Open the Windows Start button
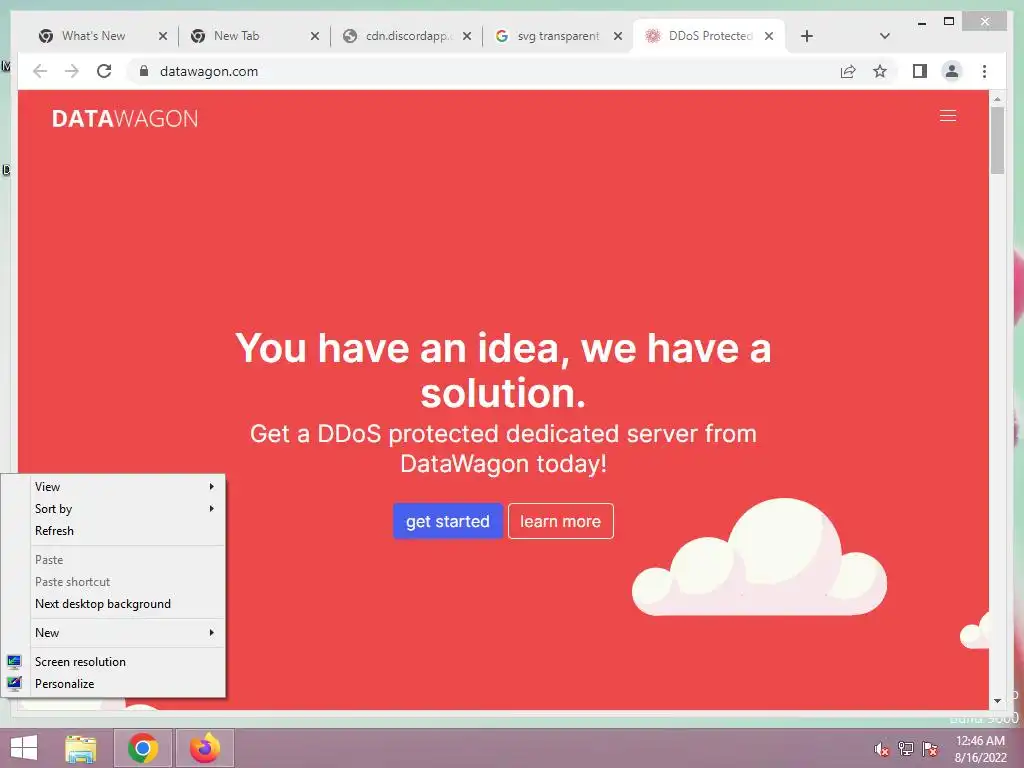Screen dimensions: 1024x768 coord(24,748)
